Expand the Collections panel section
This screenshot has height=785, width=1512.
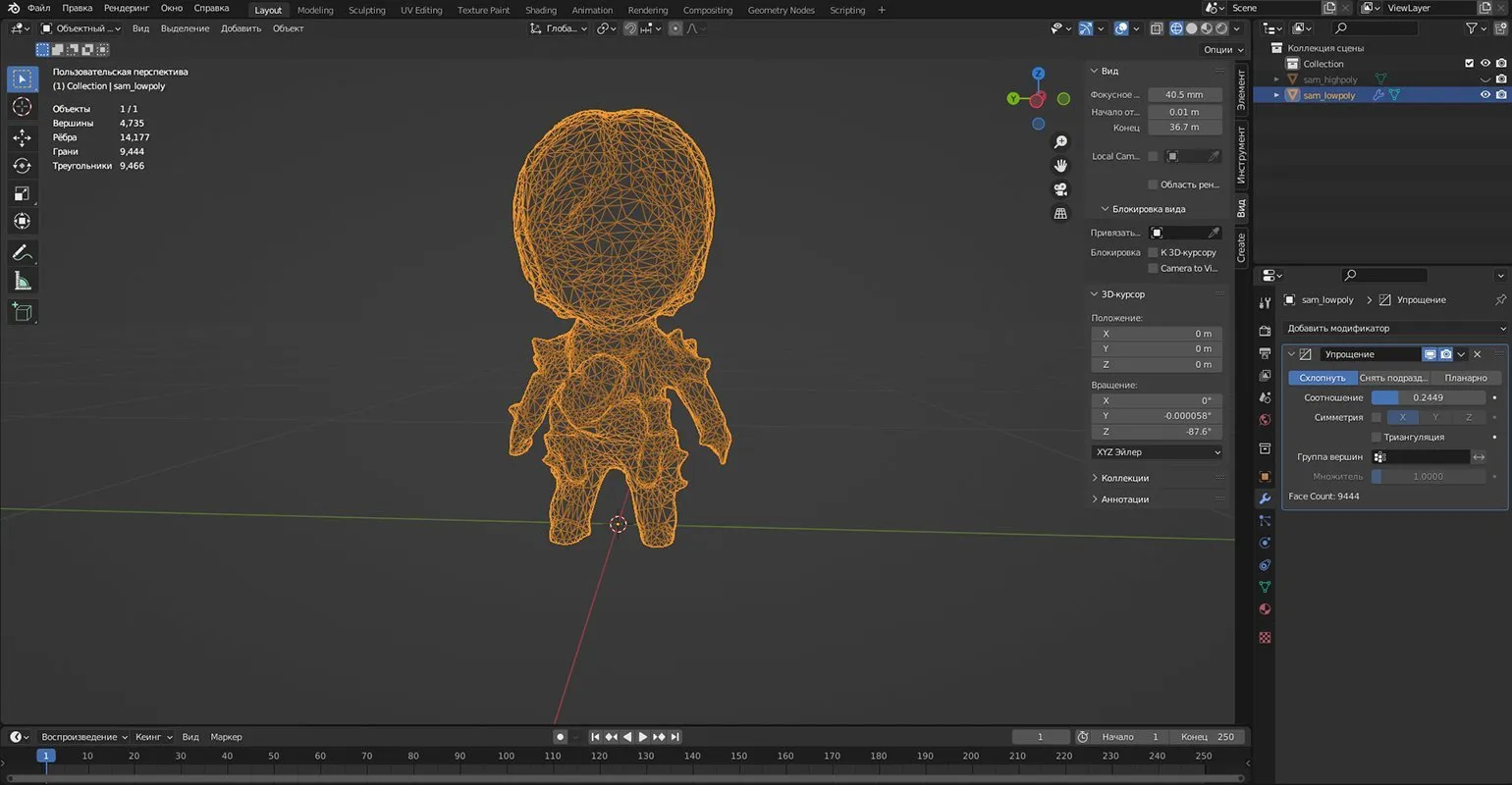[1124, 478]
